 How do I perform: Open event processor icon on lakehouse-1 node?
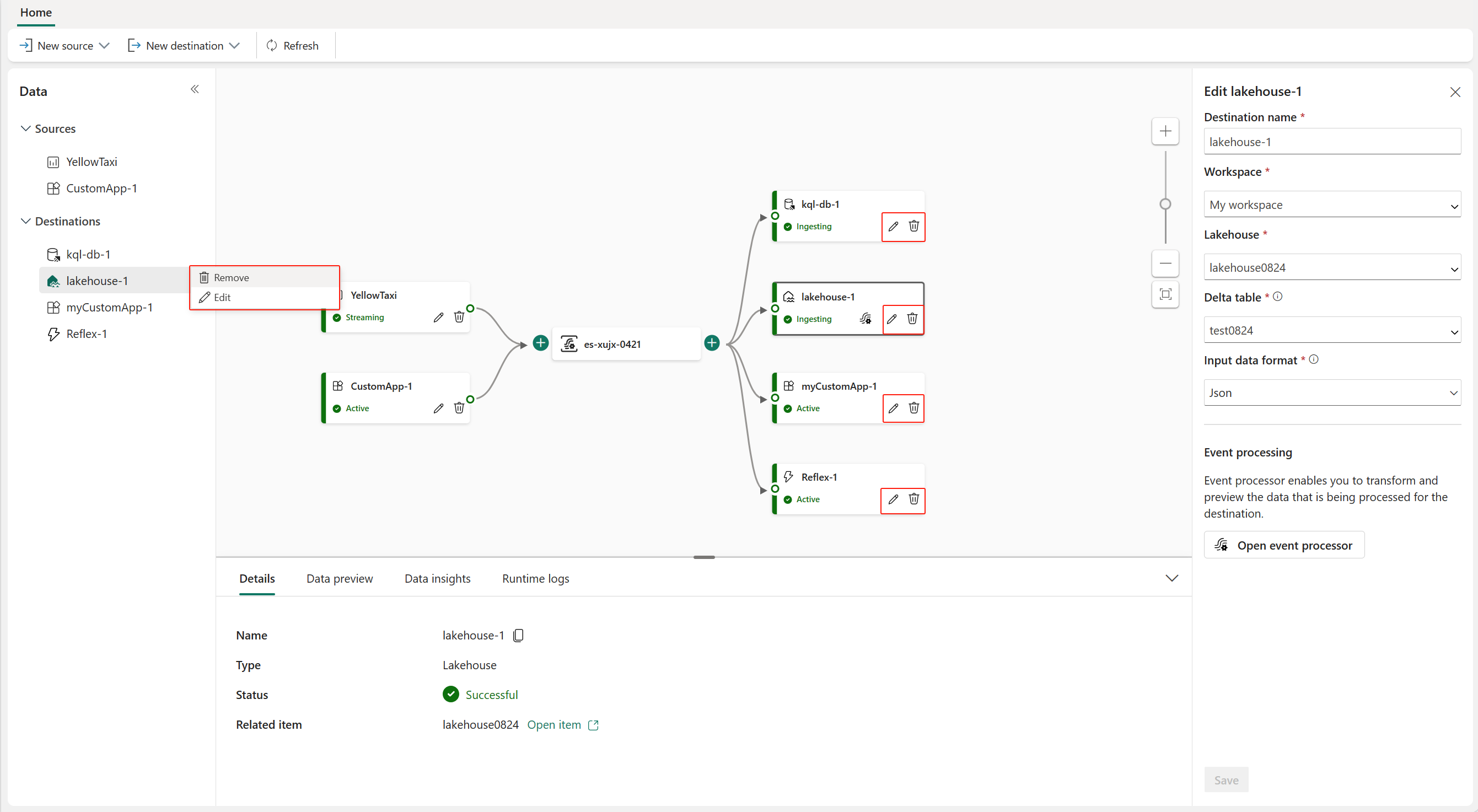point(866,319)
